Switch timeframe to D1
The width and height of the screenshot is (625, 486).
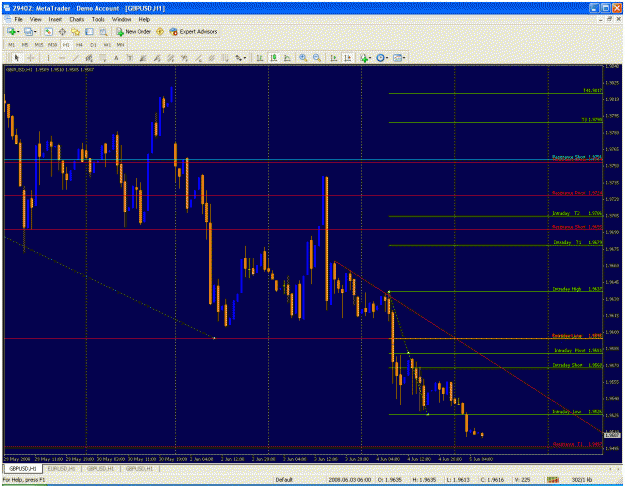point(93,45)
